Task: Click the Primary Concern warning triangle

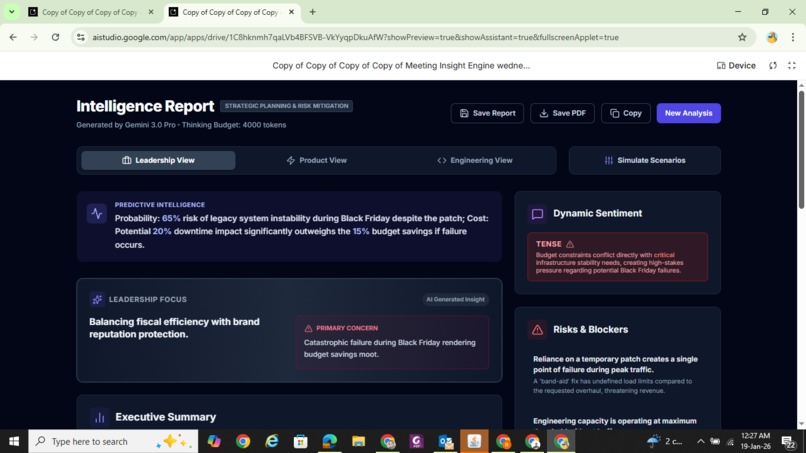Action: [x=308, y=328]
